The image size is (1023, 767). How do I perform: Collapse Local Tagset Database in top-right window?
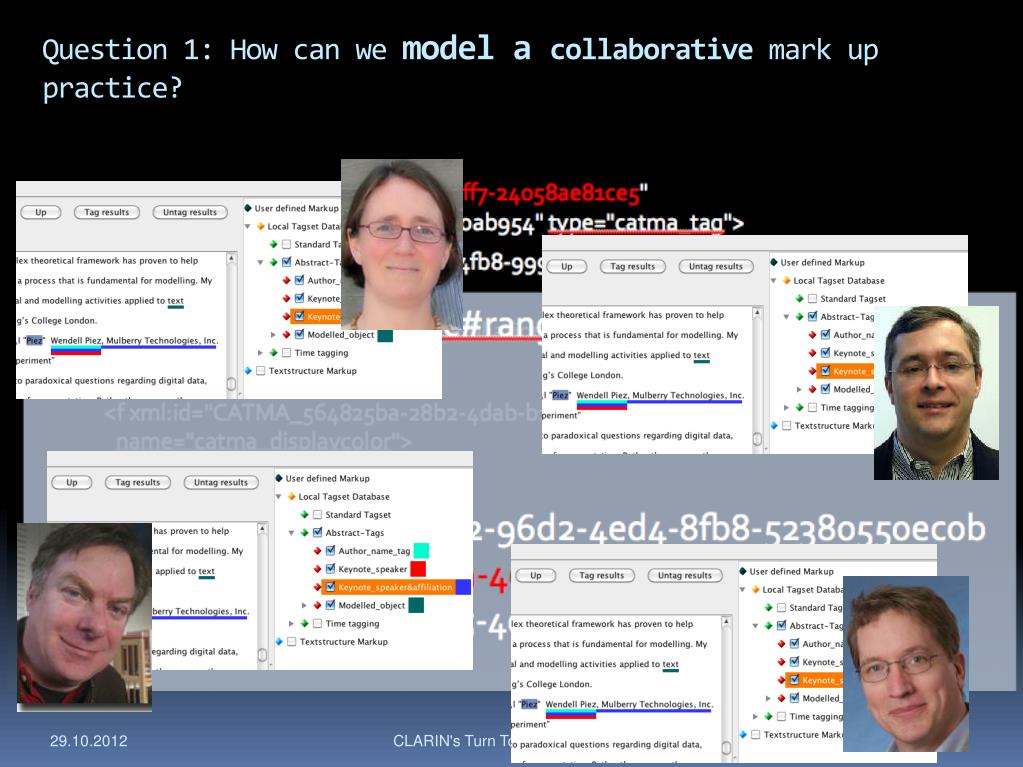coord(774,281)
